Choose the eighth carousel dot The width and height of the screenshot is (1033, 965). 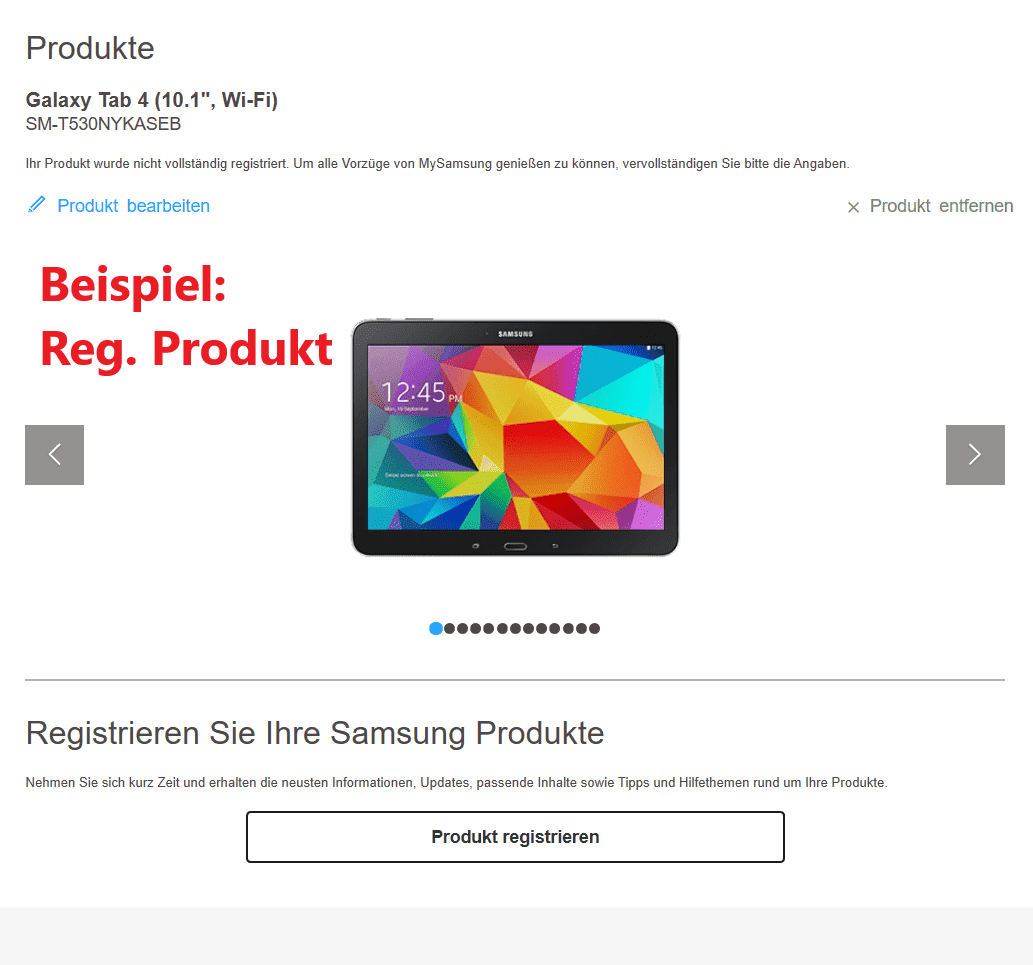tap(528, 628)
